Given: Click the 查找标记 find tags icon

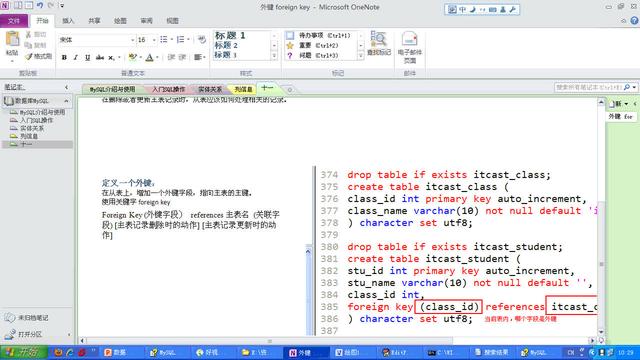Looking at the screenshot, I should (x=379, y=43).
